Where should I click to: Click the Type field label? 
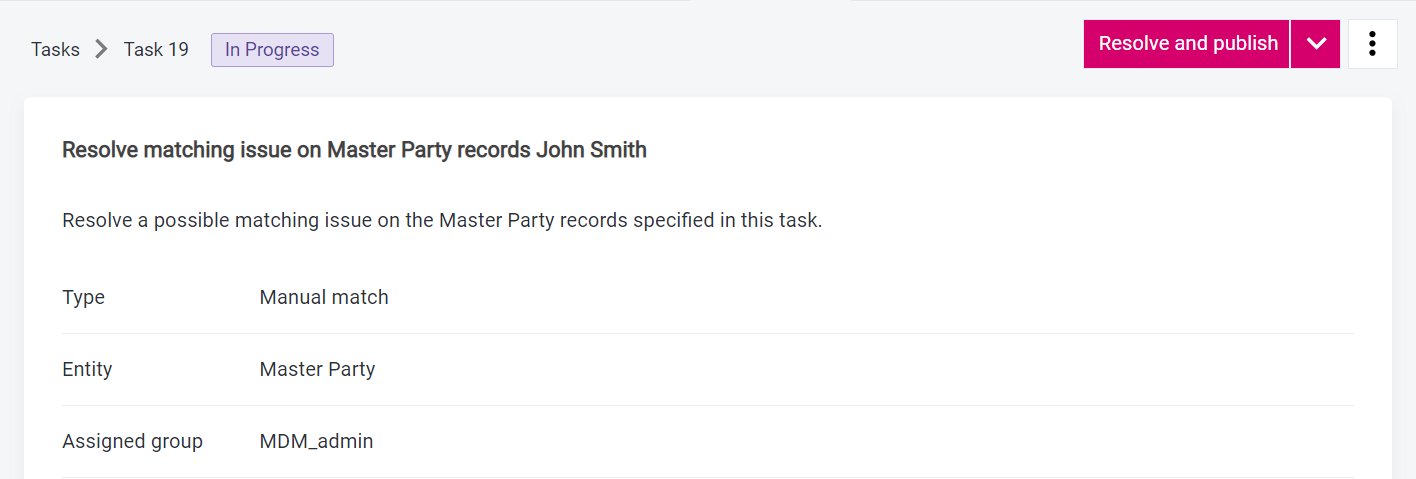[x=83, y=297]
